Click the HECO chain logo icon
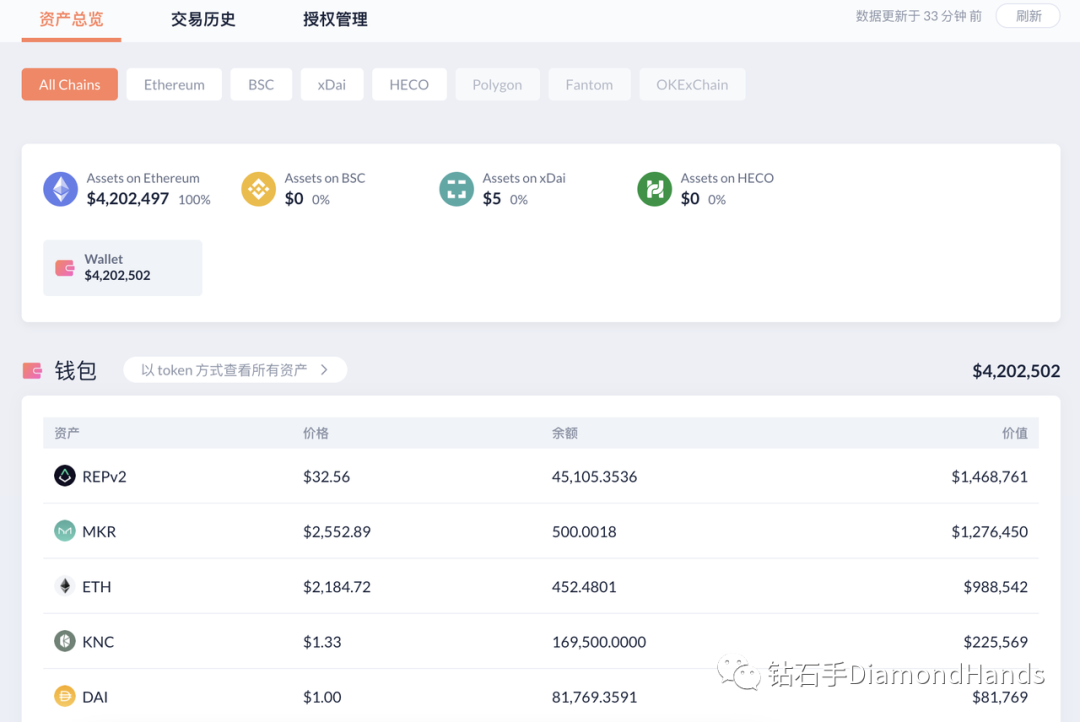 654,189
